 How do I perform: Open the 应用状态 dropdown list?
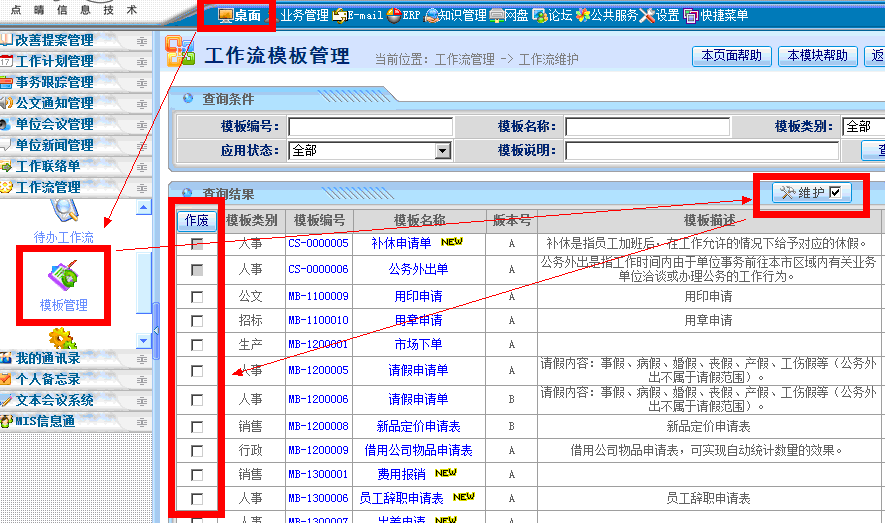click(443, 151)
